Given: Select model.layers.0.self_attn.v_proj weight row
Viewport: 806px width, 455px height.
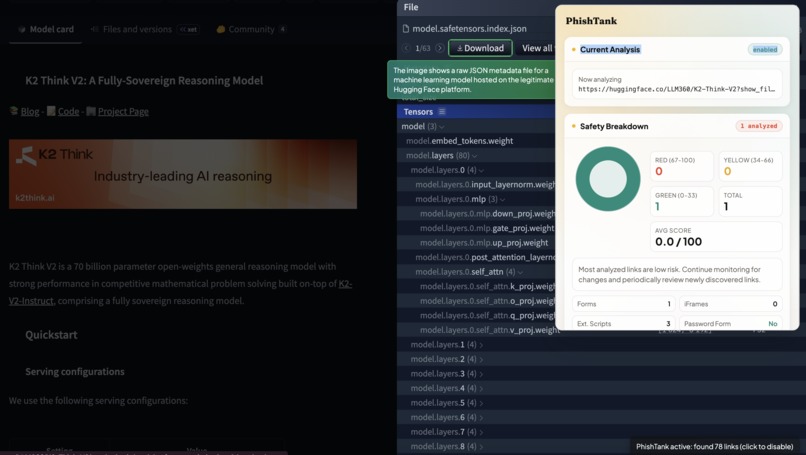Looking at the screenshot, I should [x=476, y=330].
